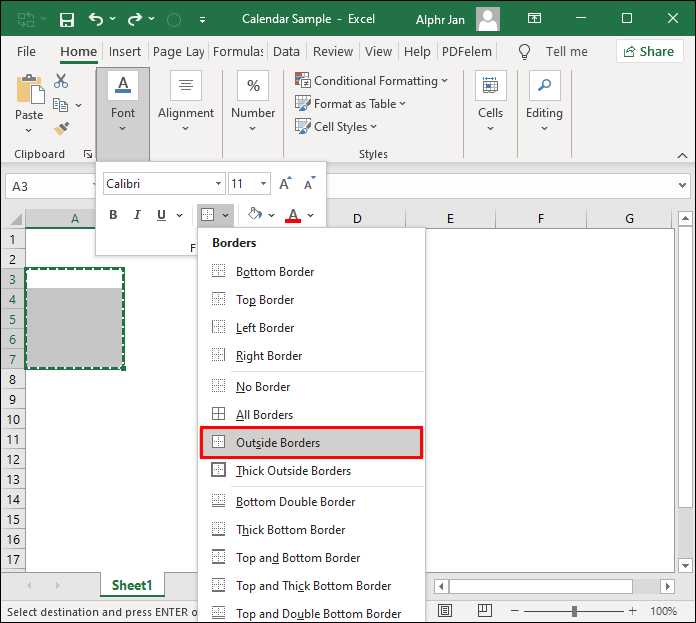Expand the Calibri font name dropdown

click(x=218, y=184)
